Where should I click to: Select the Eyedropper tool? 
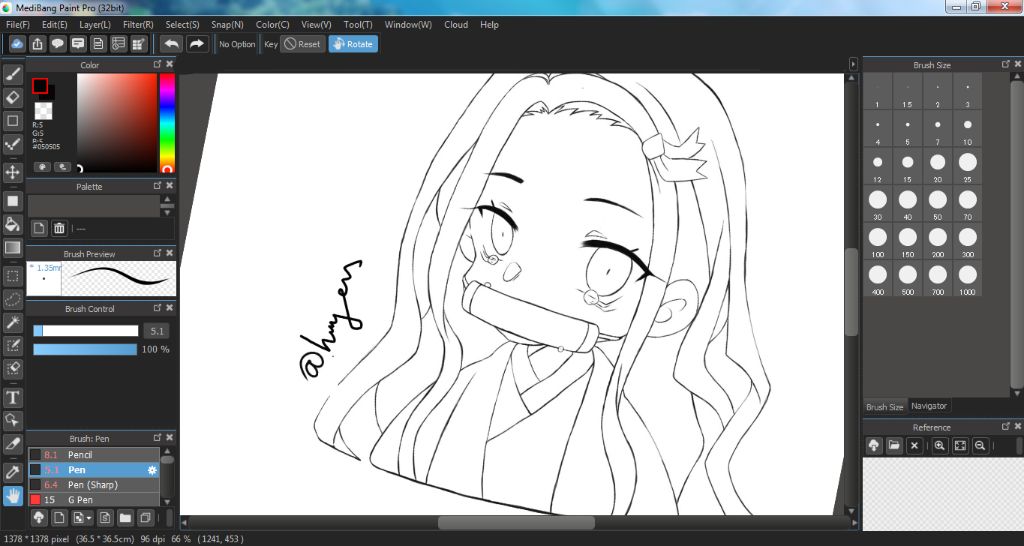(12, 472)
